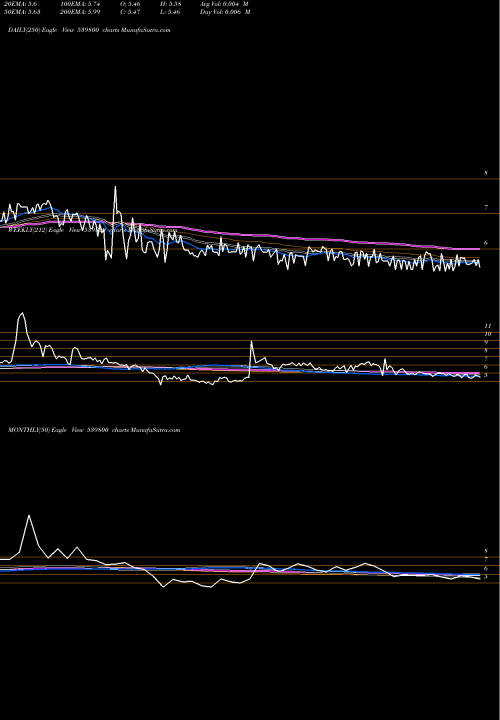
Task: Click the close price 'C:' value
Action: click(131, 12)
